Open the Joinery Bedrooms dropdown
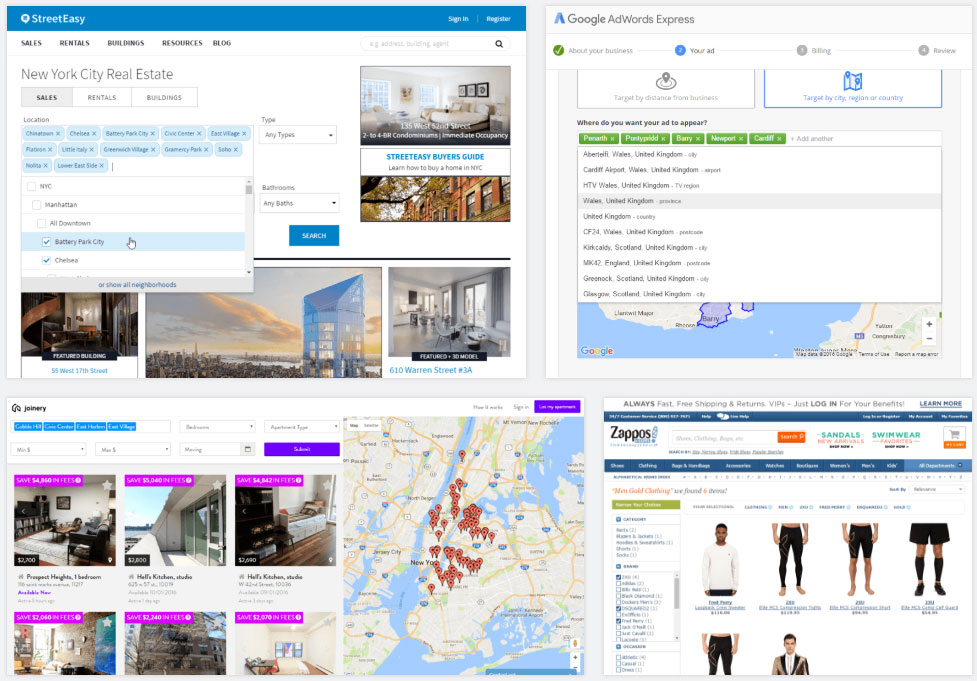This screenshot has width=977, height=681. coord(217,427)
